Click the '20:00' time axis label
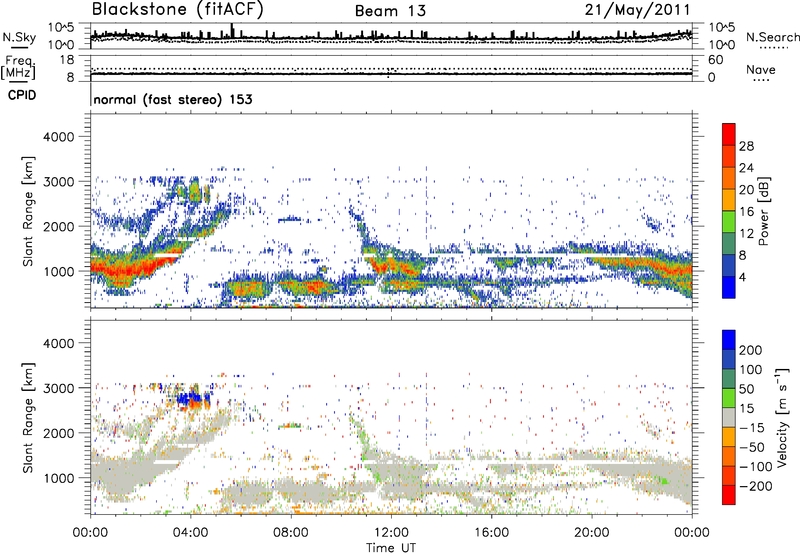 (x=591, y=533)
